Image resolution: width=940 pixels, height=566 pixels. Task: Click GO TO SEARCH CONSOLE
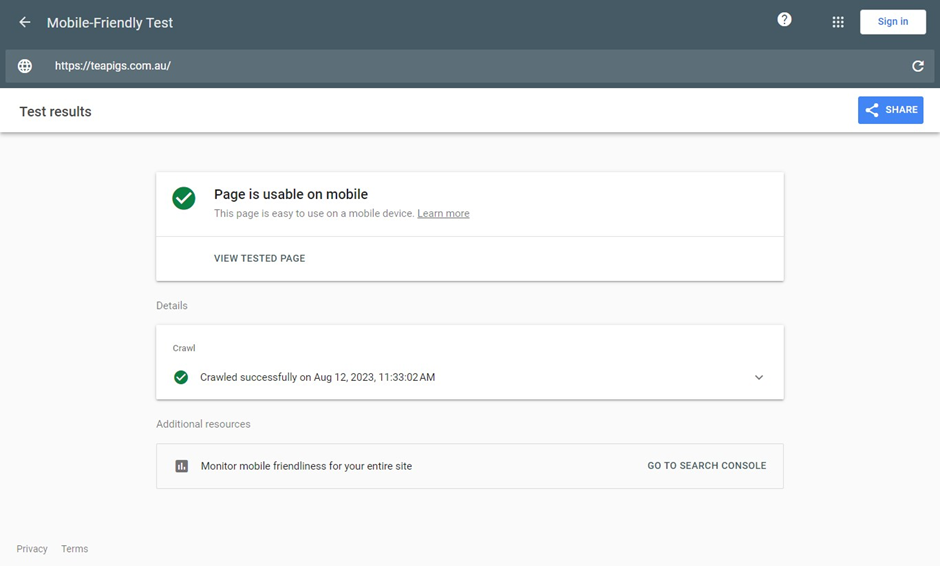click(x=707, y=466)
